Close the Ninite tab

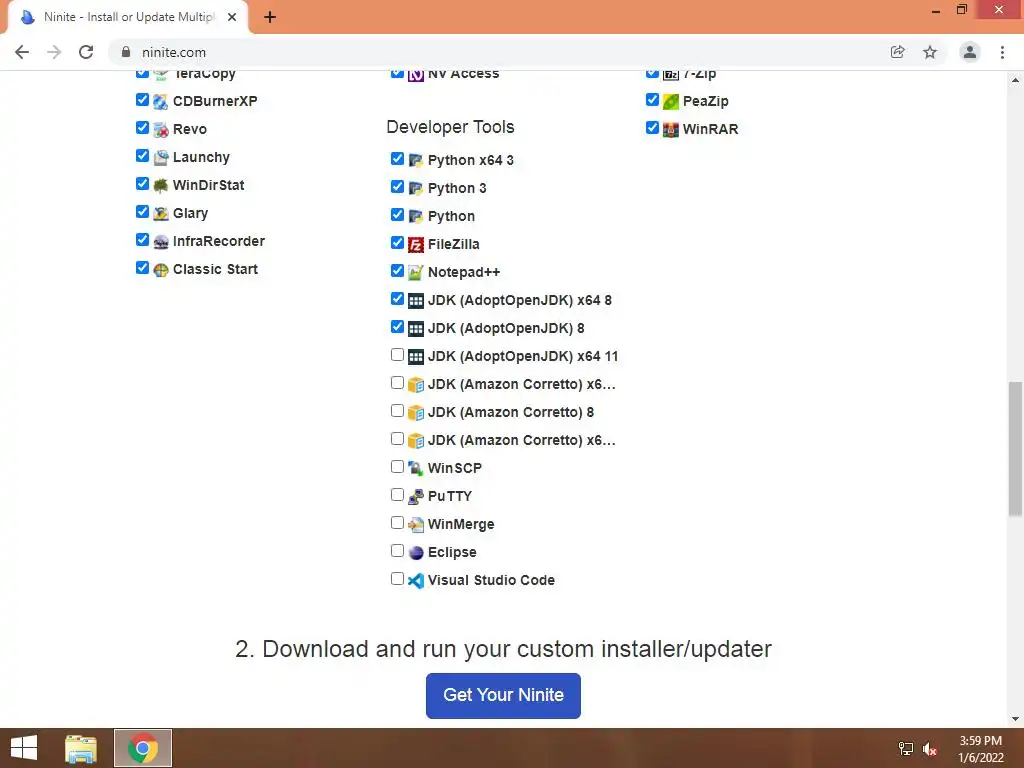tap(232, 17)
